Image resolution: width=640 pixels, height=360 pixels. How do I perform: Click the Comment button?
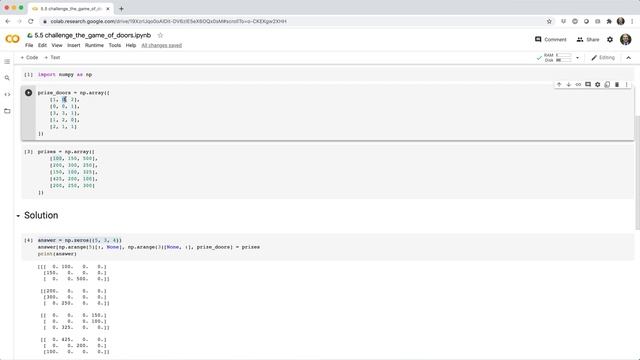coord(551,40)
